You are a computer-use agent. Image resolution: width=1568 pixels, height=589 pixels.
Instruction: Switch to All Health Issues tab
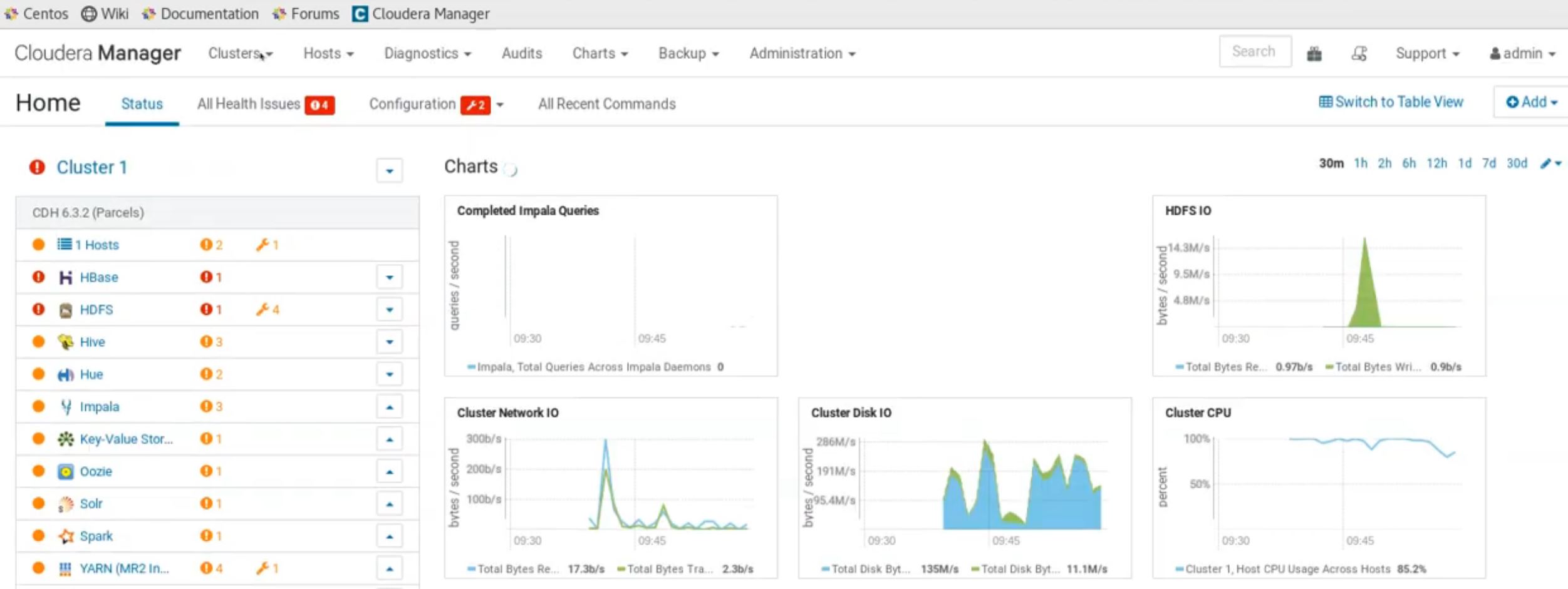click(x=266, y=104)
